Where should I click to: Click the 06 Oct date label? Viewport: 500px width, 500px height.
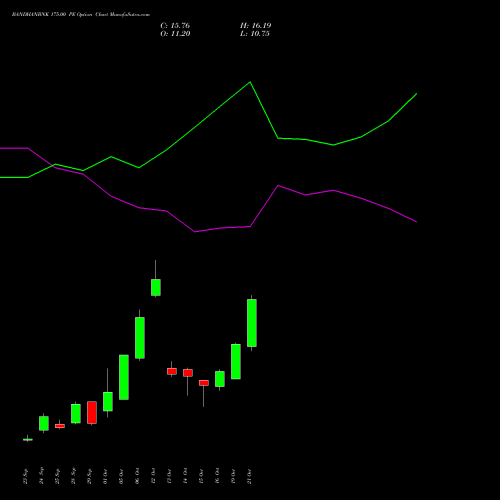point(138,476)
